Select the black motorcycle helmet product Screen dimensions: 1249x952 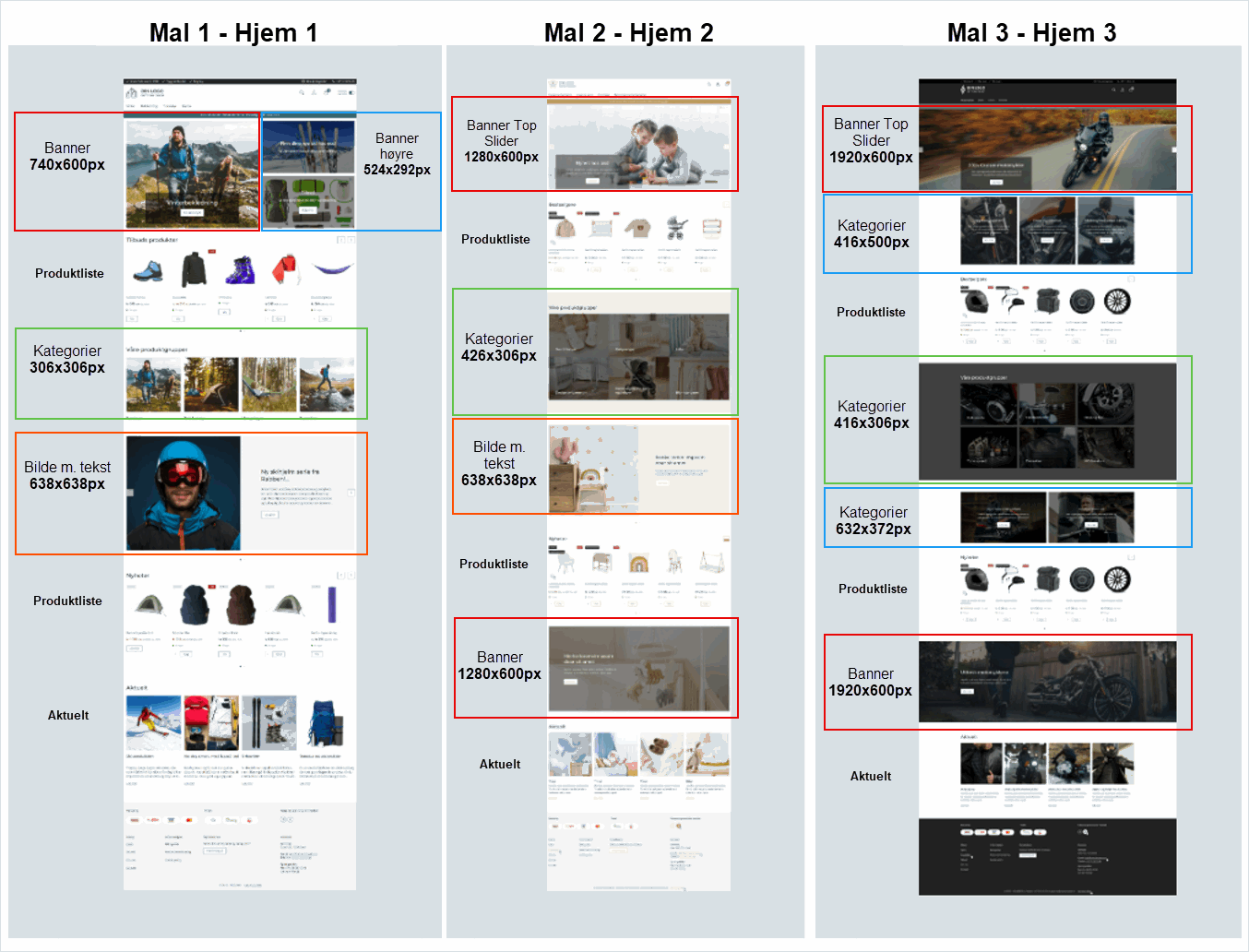click(975, 301)
